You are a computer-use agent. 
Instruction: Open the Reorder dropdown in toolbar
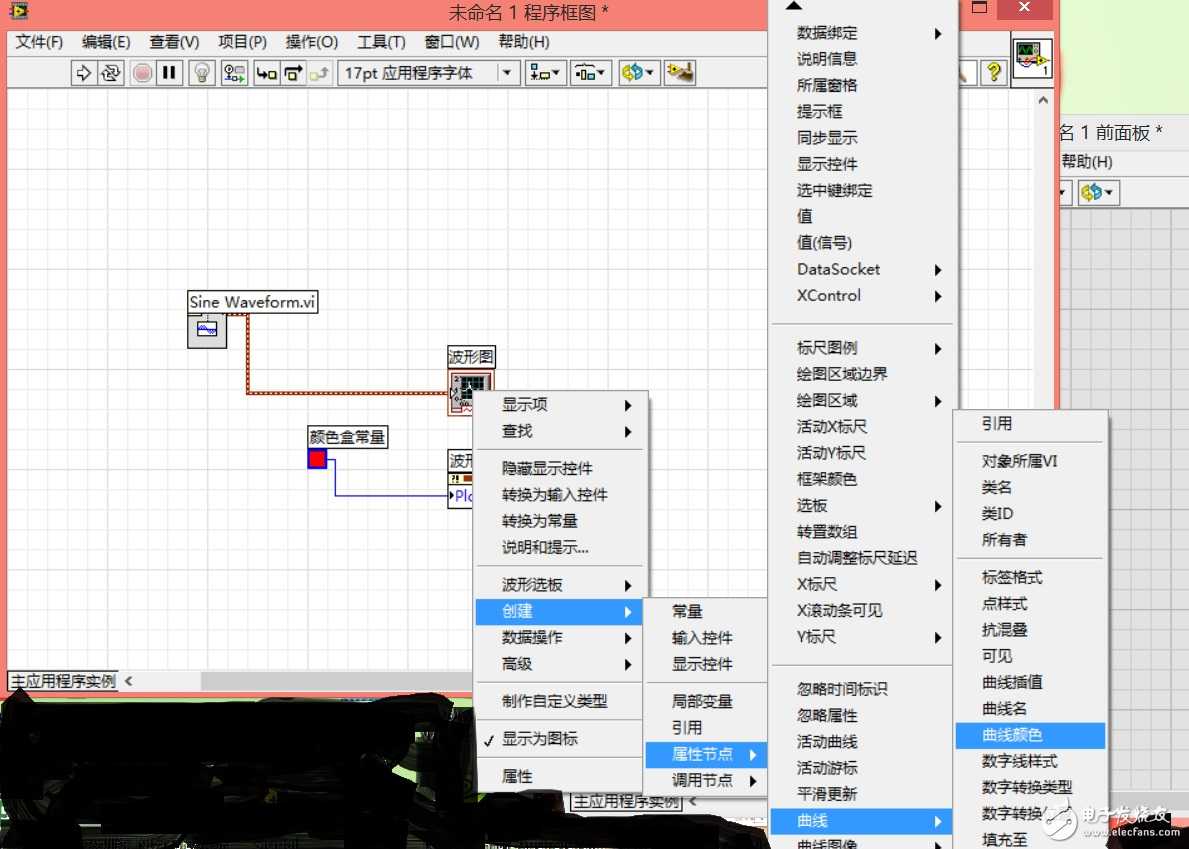pos(638,73)
